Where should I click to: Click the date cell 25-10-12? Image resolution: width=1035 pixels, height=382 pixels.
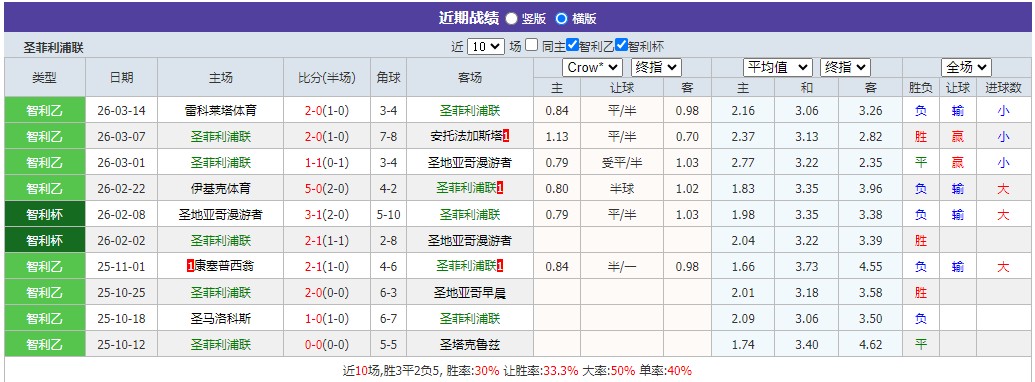click(121, 344)
